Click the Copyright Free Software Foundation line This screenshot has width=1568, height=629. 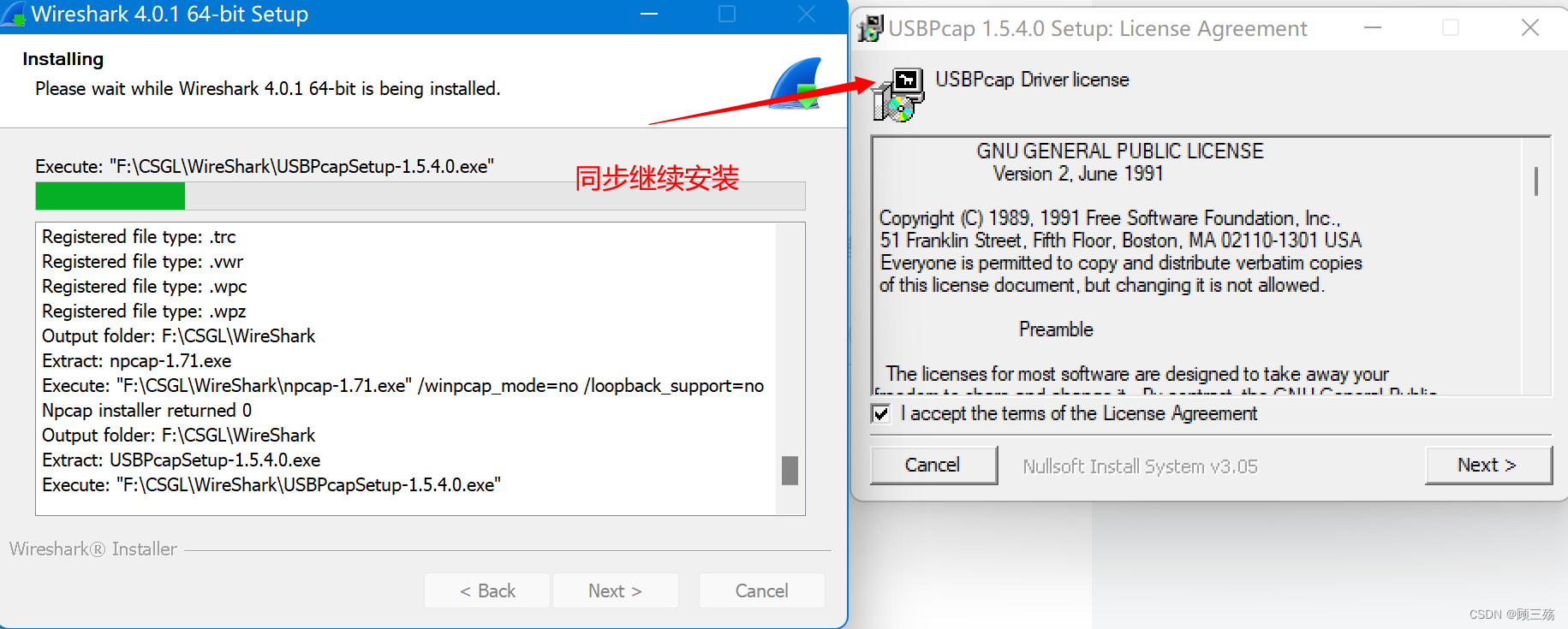coord(1110,218)
